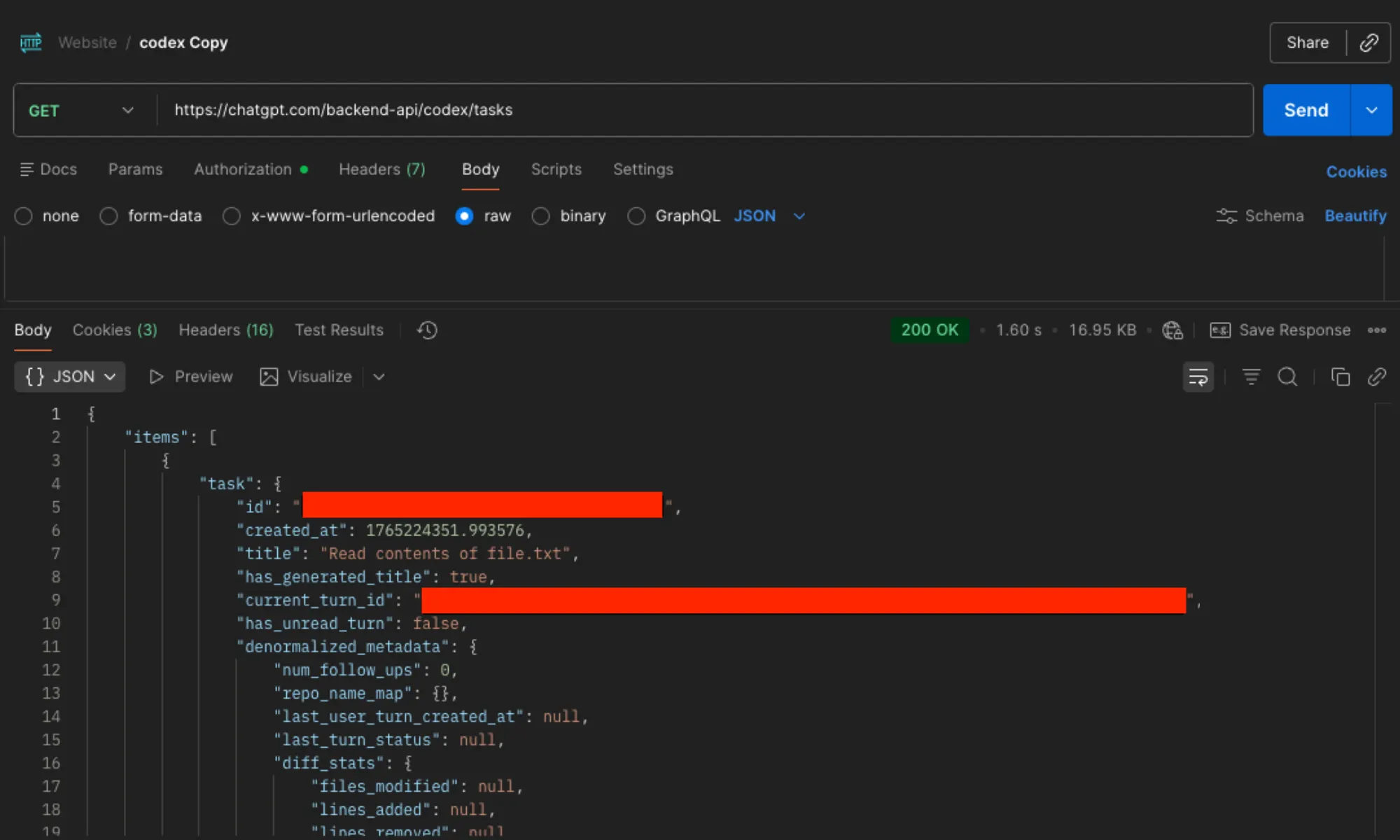The image size is (1400, 840).
Task: Click the "has_unread_turn" false value
Action: tap(435, 624)
